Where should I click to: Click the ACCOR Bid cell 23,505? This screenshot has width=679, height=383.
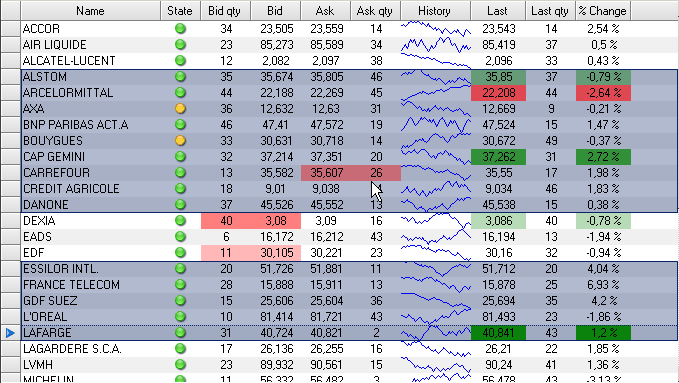(276, 29)
